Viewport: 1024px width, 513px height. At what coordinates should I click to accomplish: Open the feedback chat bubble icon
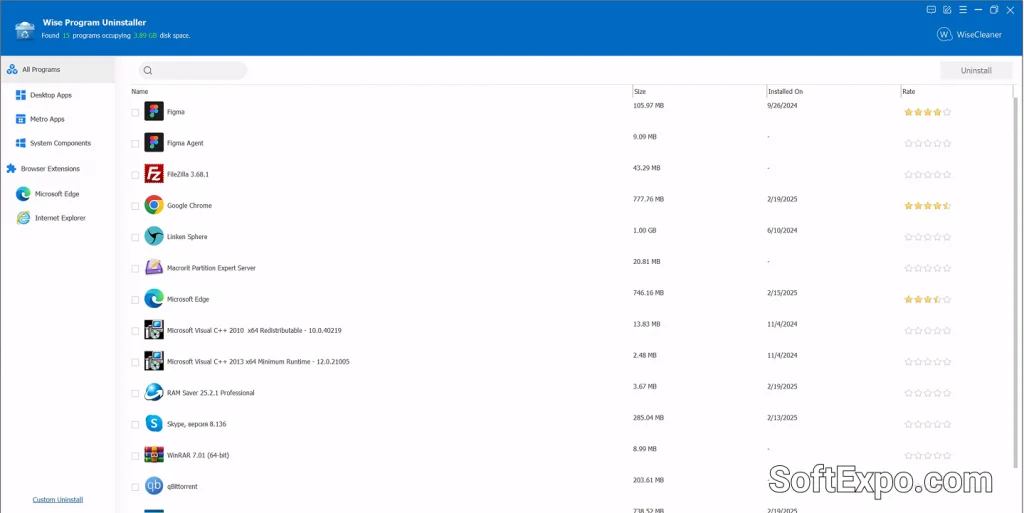pos(931,10)
